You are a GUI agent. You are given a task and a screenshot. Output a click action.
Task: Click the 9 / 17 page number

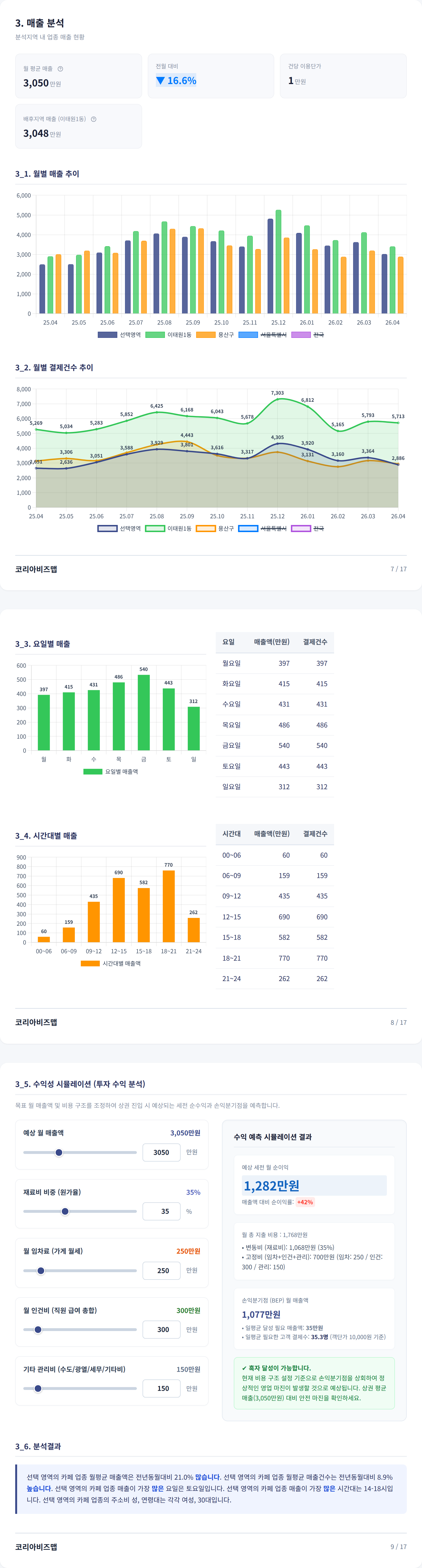pyautogui.click(x=398, y=1547)
